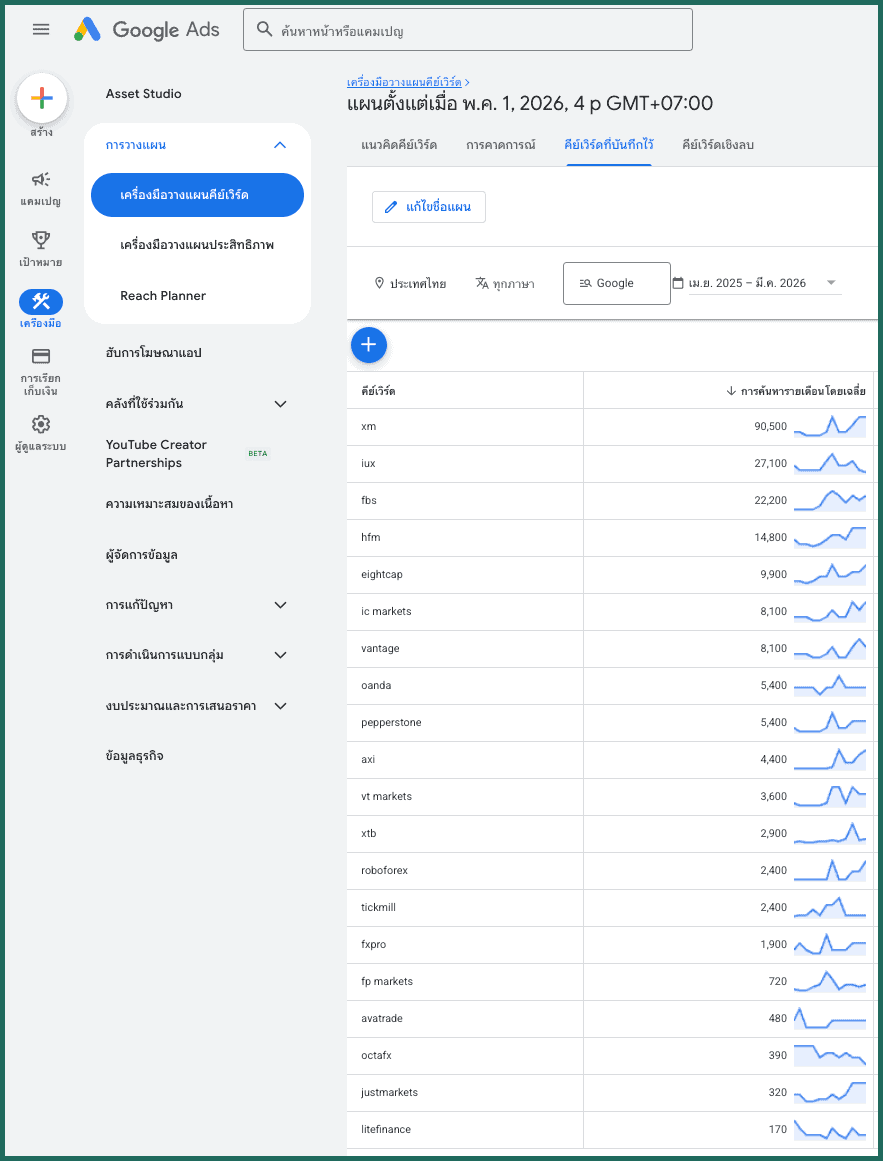Viewport: 883px width, 1161px height.
Task: Open the ประเทศไทย location setting
Action: [x=411, y=283]
